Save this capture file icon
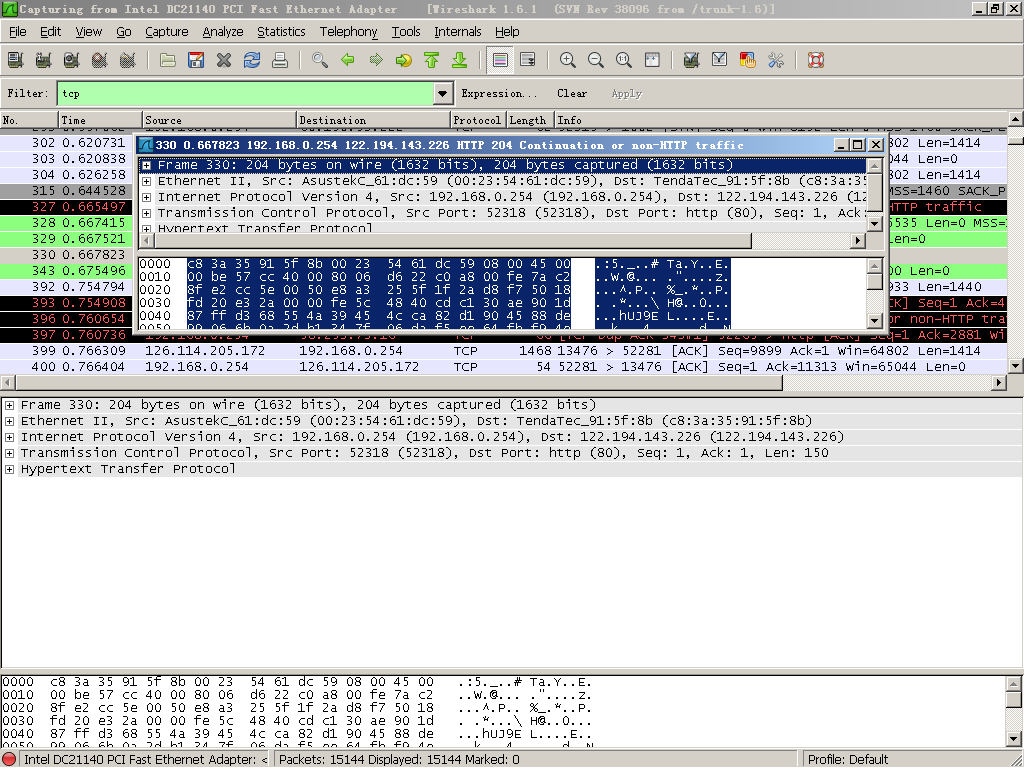1024x768 pixels. (196, 60)
